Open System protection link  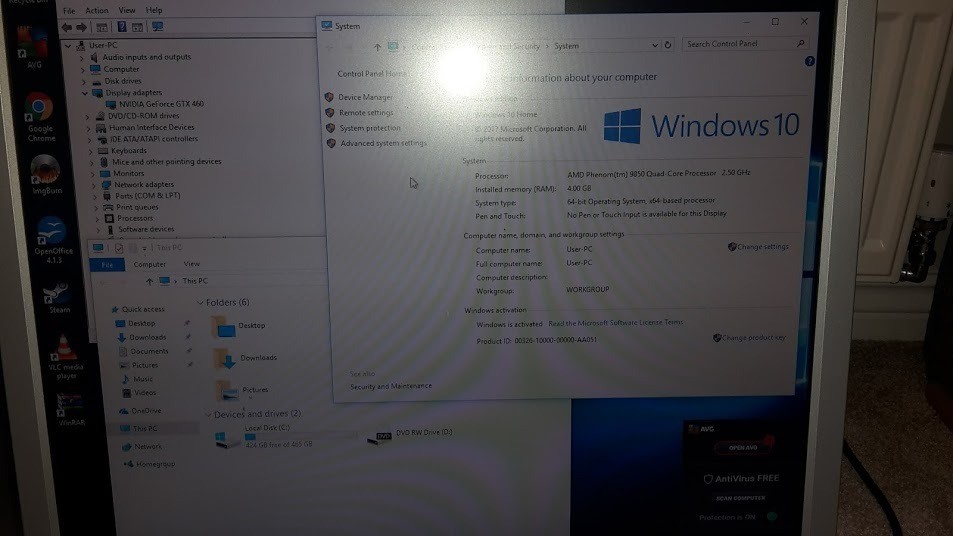coord(370,128)
